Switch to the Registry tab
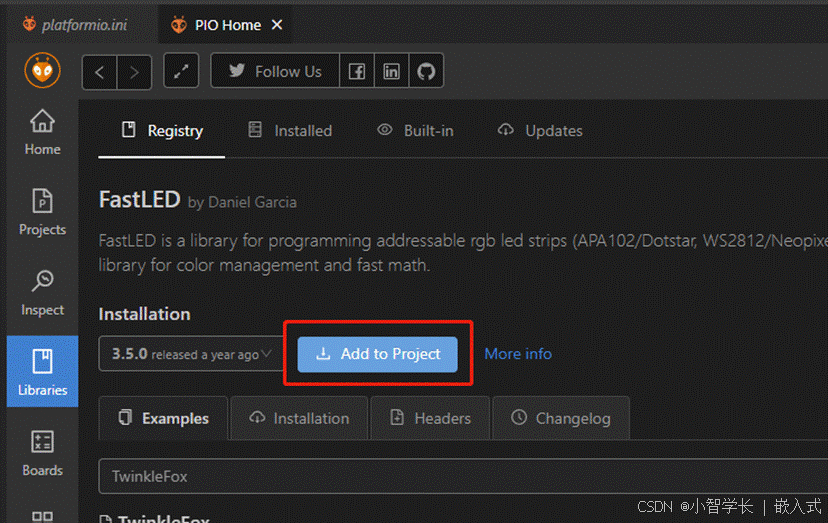 pos(162,130)
